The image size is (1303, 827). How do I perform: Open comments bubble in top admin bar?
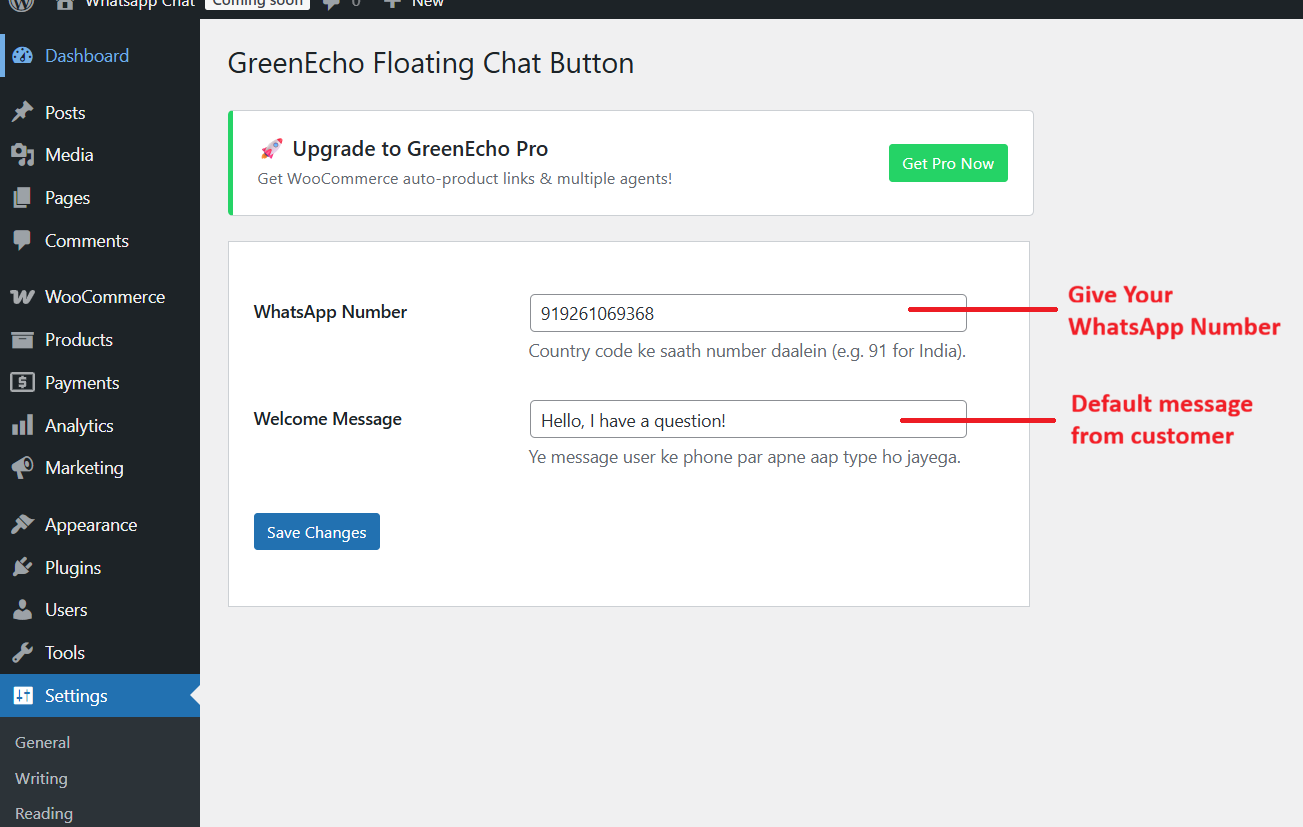(x=334, y=4)
